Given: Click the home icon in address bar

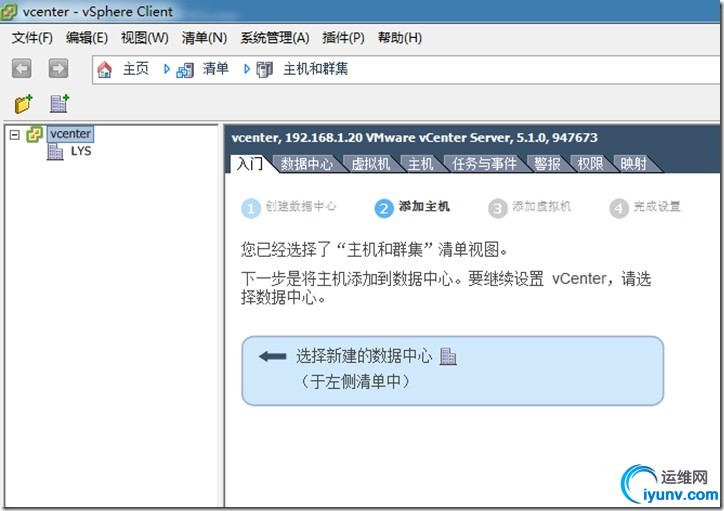Looking at the screenshot, I should 104,70.
